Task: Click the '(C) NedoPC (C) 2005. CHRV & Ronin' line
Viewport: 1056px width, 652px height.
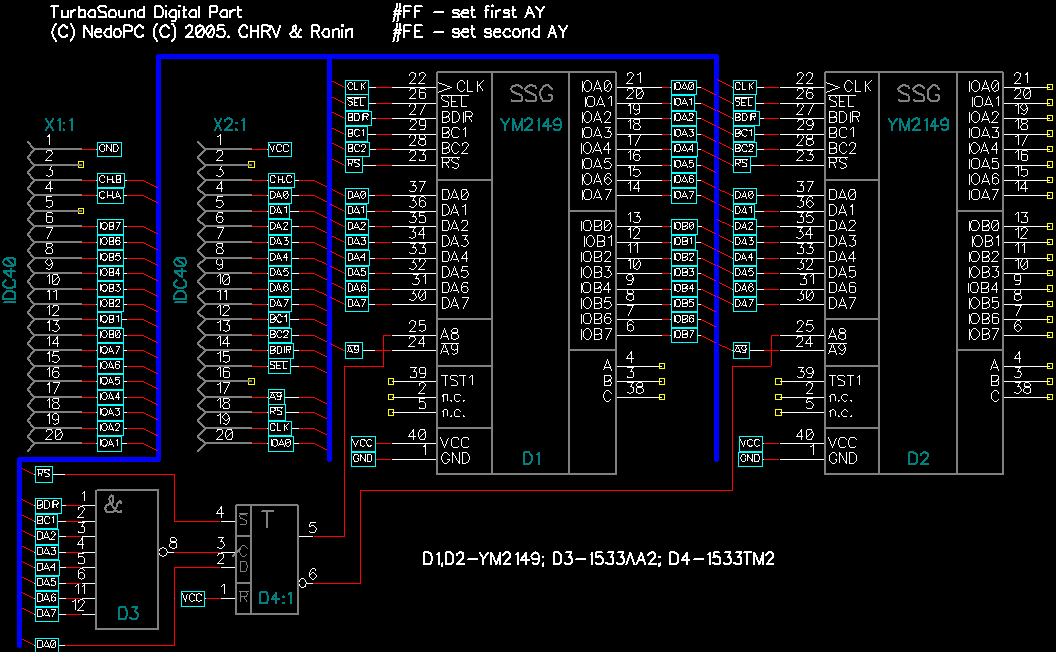Action: point(201,32)
